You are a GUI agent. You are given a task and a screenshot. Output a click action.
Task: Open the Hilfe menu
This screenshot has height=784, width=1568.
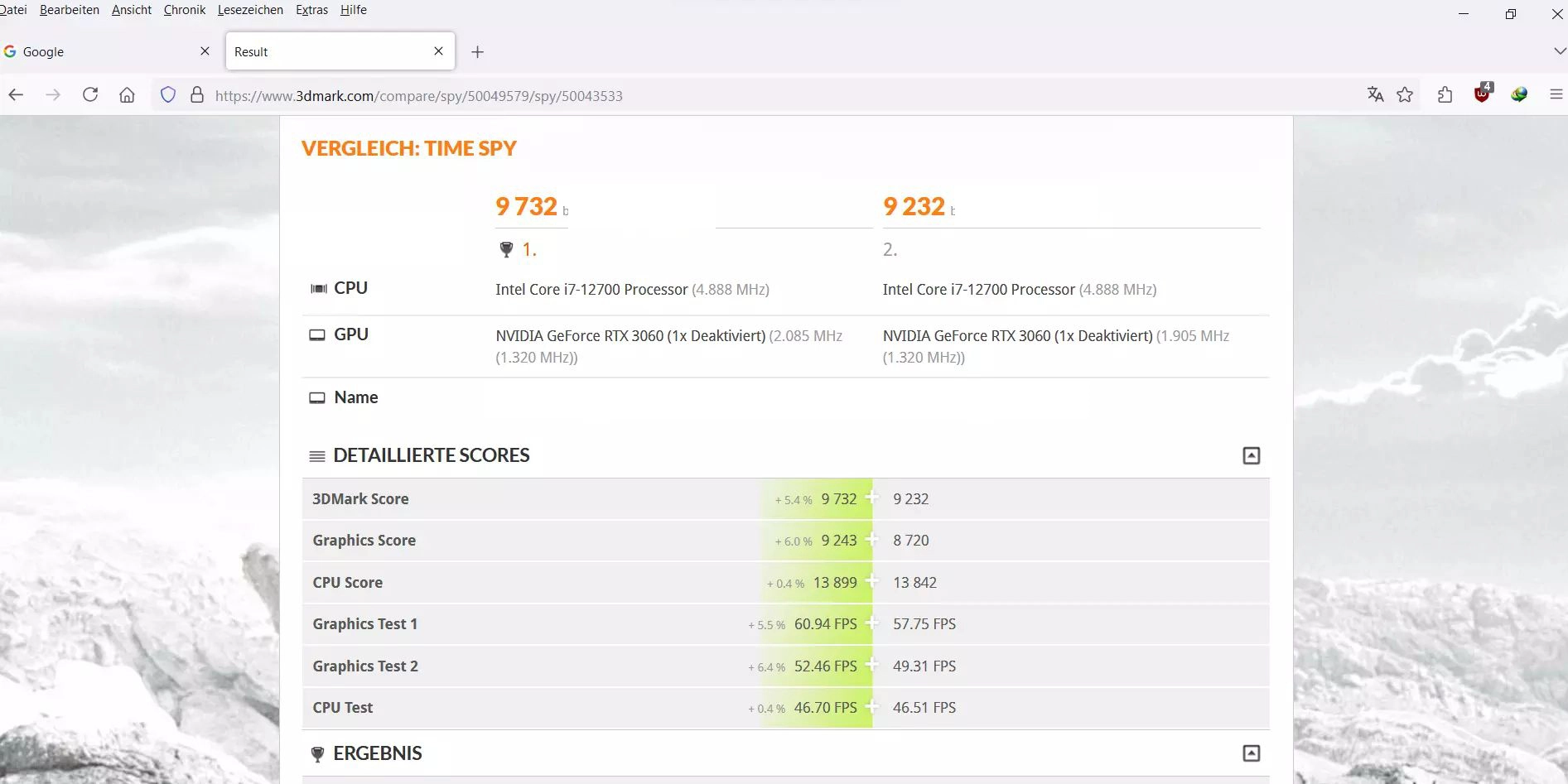click(x=354, y=10)
